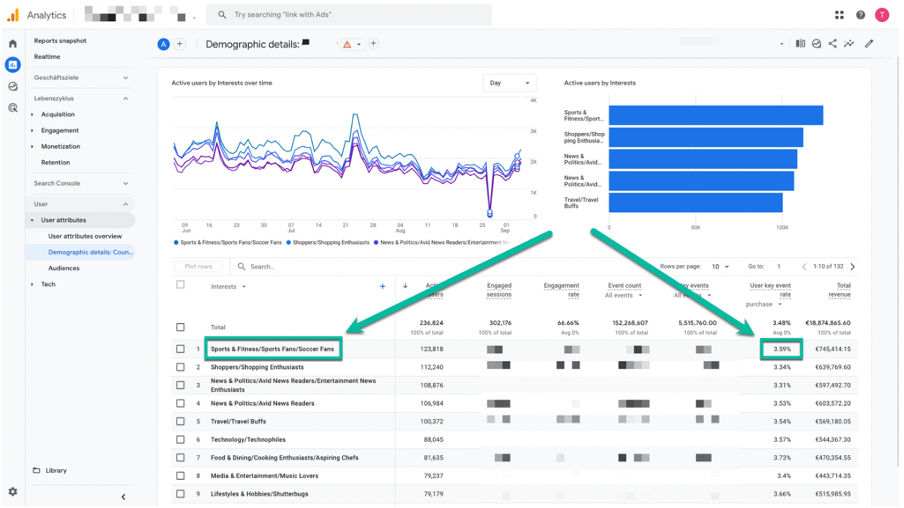
Task: Open the Advertising icon in left rail
Action: coord(13,108)
